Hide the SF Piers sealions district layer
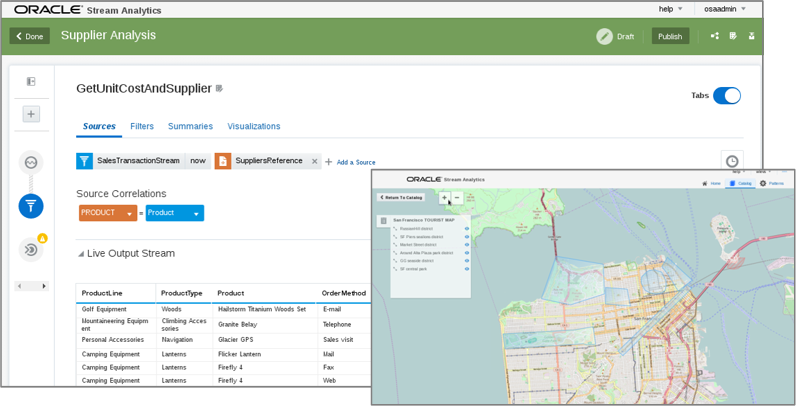The height and width of the screenshot is (410, 800). click(467, 237)
